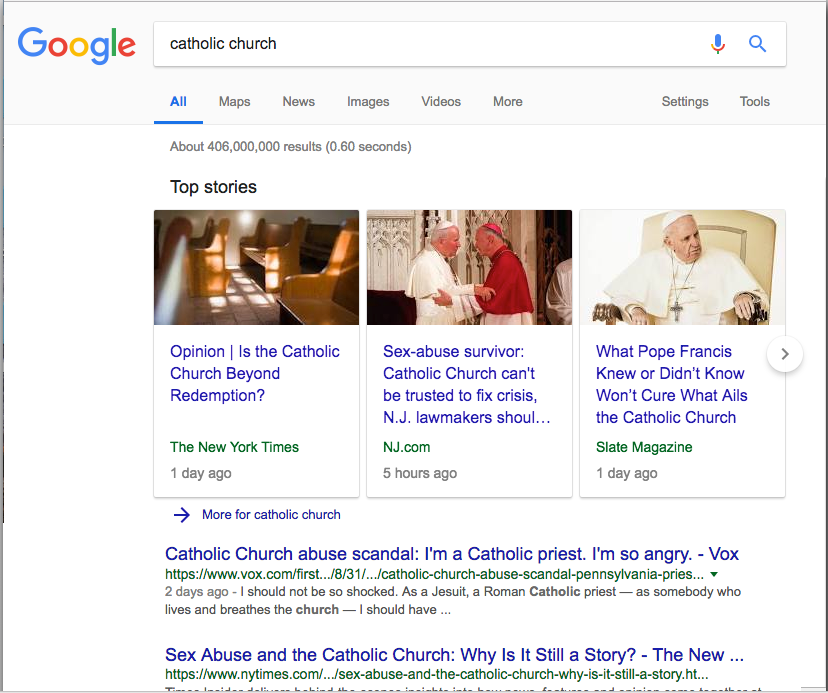Switch to the Maps tab

[234, 101]
